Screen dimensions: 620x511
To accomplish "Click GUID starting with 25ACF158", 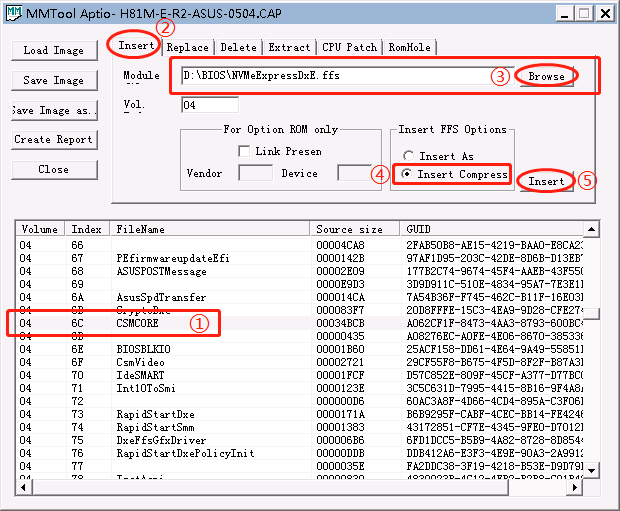I will click(495, 349).
